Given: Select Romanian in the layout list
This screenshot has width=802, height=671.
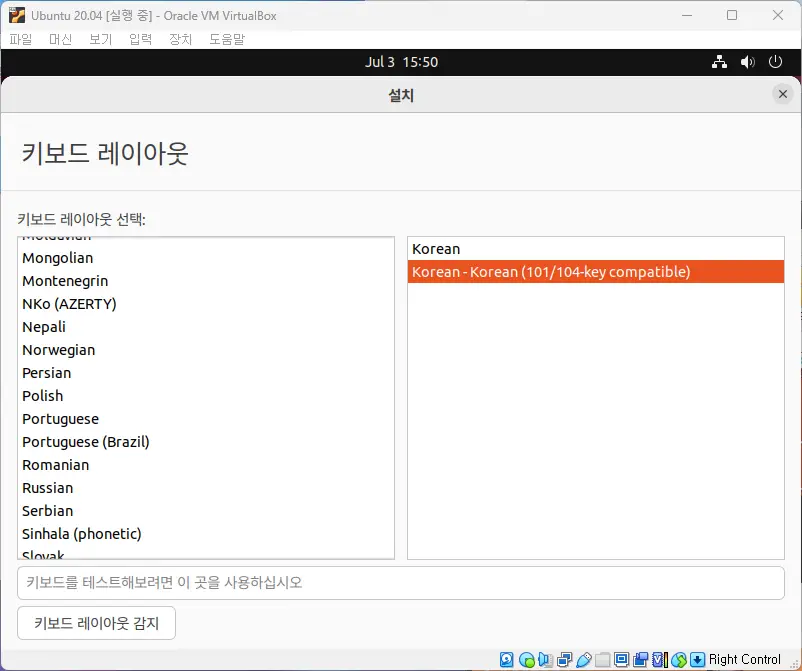Looking at the screenshot, I should pos(206,465).
